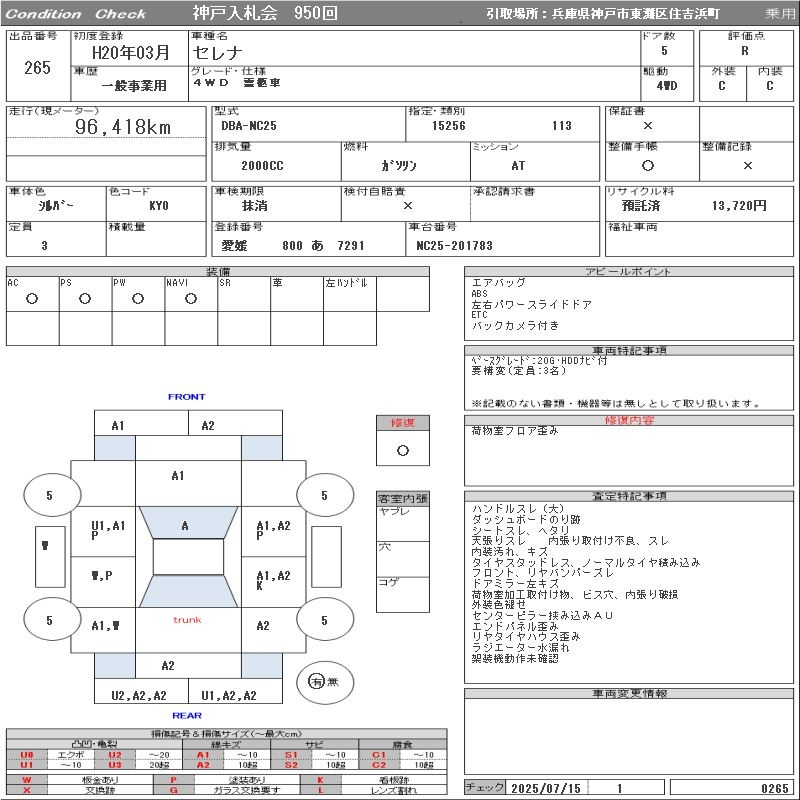Click the note ドアミラー左キズ
Viewport: 800px width, 800px height.
515,583
